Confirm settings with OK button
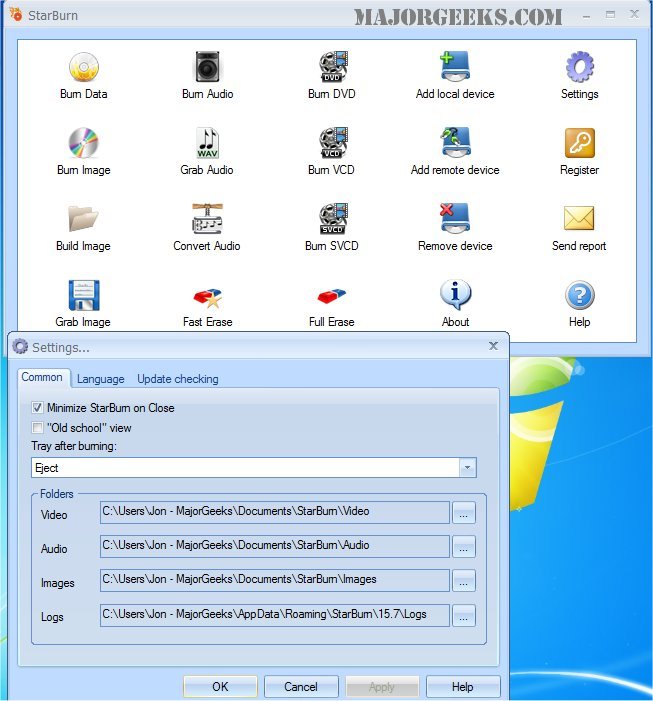Viewport: 653px width, 701px height. click(x=220, y=686)
